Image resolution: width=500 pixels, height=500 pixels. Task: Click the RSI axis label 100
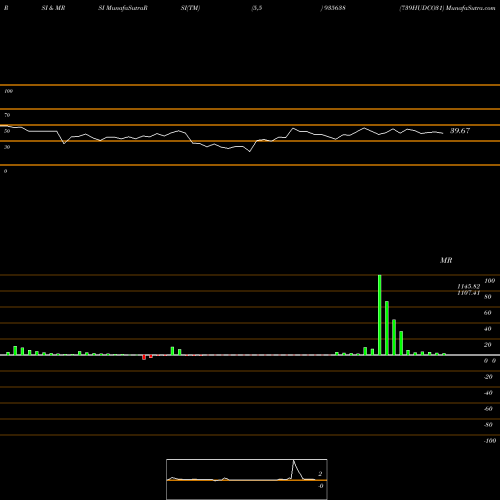tap(8, 91)
